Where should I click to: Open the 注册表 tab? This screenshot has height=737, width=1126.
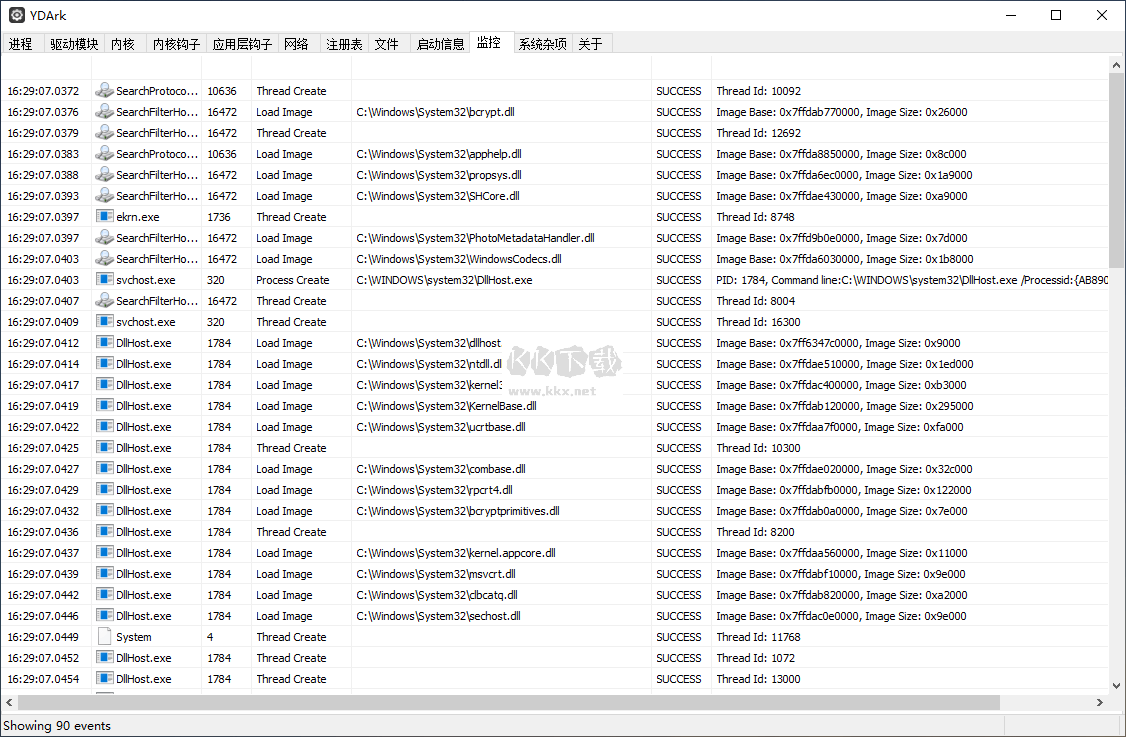(x=337, y=44)
